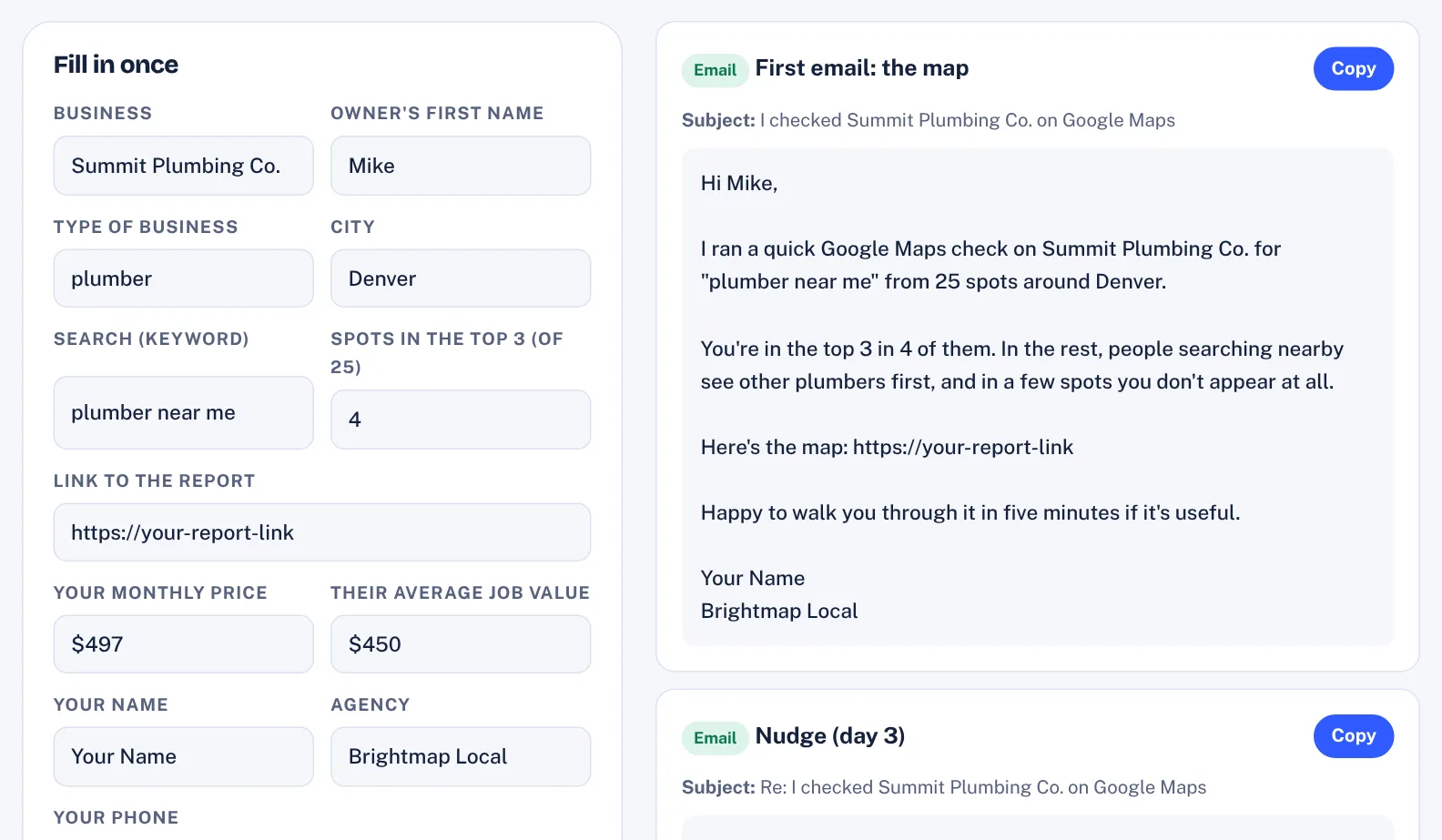This screenshot has width=1442, height=840.
Task: Change the Type of Business field
Action: click(184, 278)
